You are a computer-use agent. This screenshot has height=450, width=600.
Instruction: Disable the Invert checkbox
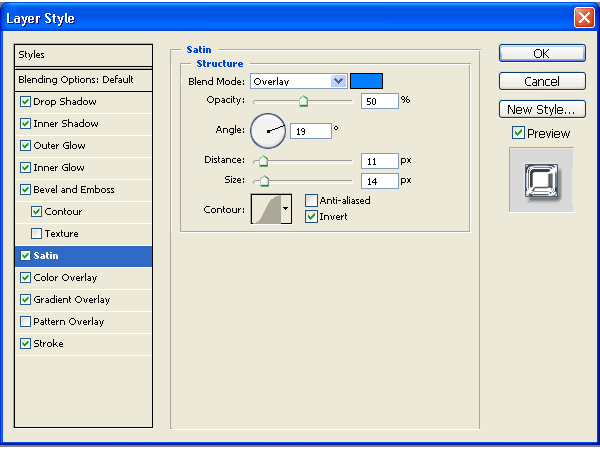pos(311,216)
